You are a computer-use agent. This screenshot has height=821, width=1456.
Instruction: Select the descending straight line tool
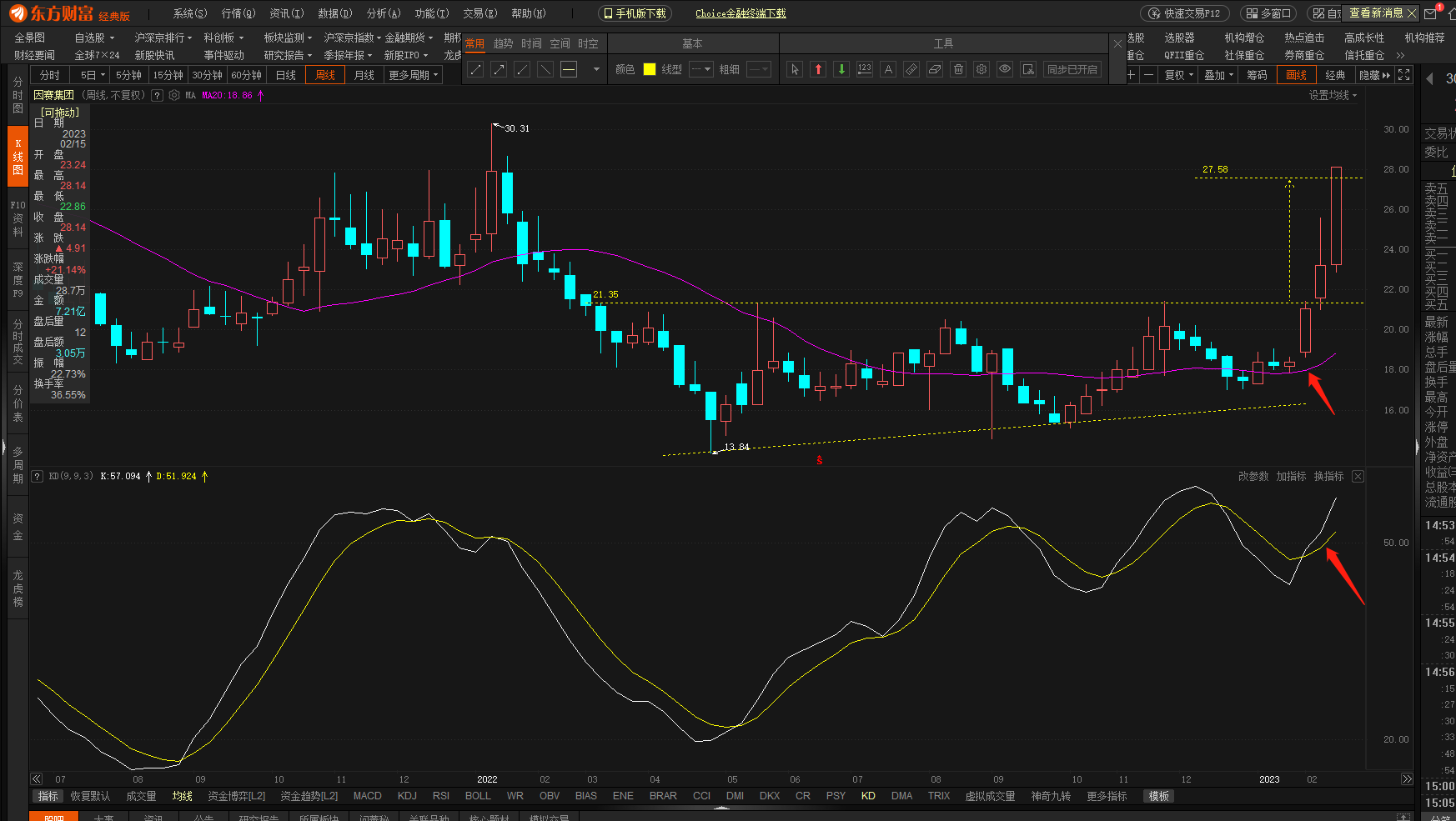(x=545, y=70)
